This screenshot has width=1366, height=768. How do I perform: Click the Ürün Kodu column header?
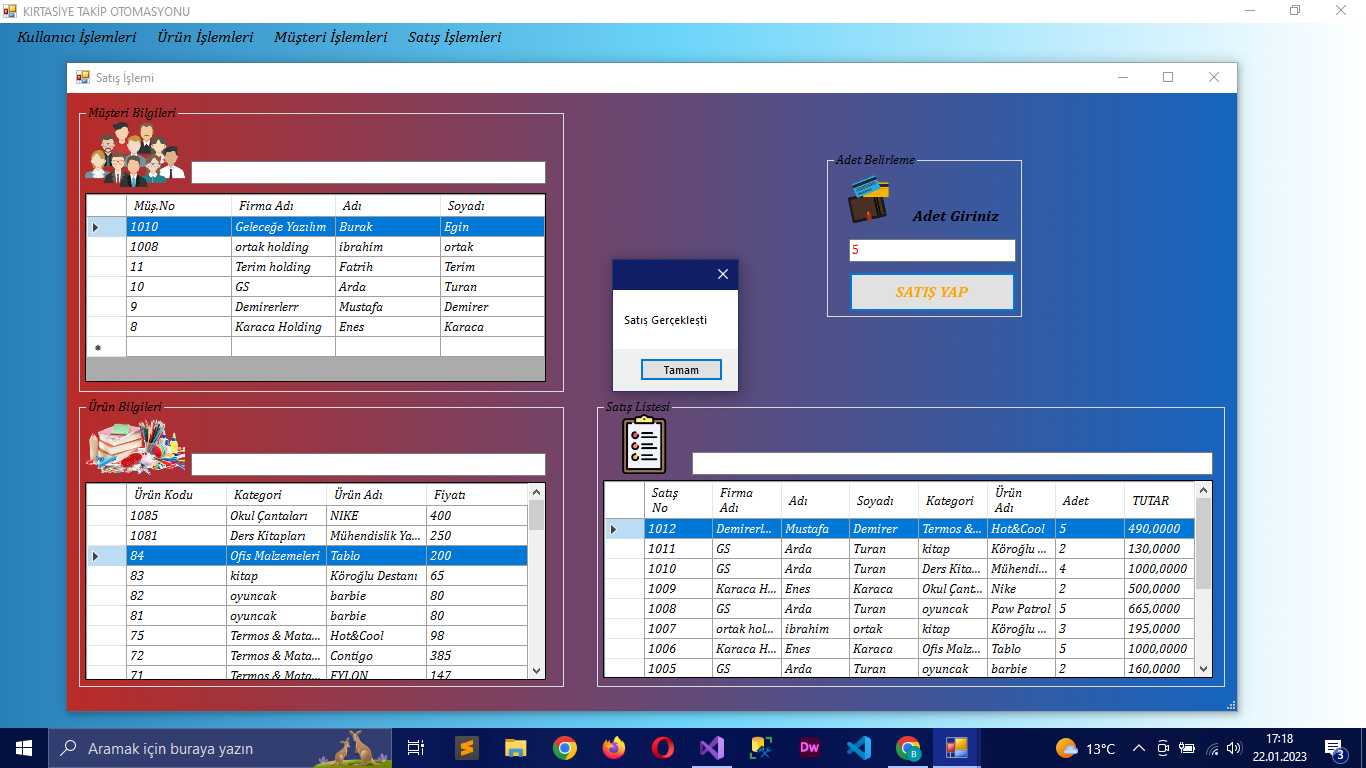tap(177, 495)
